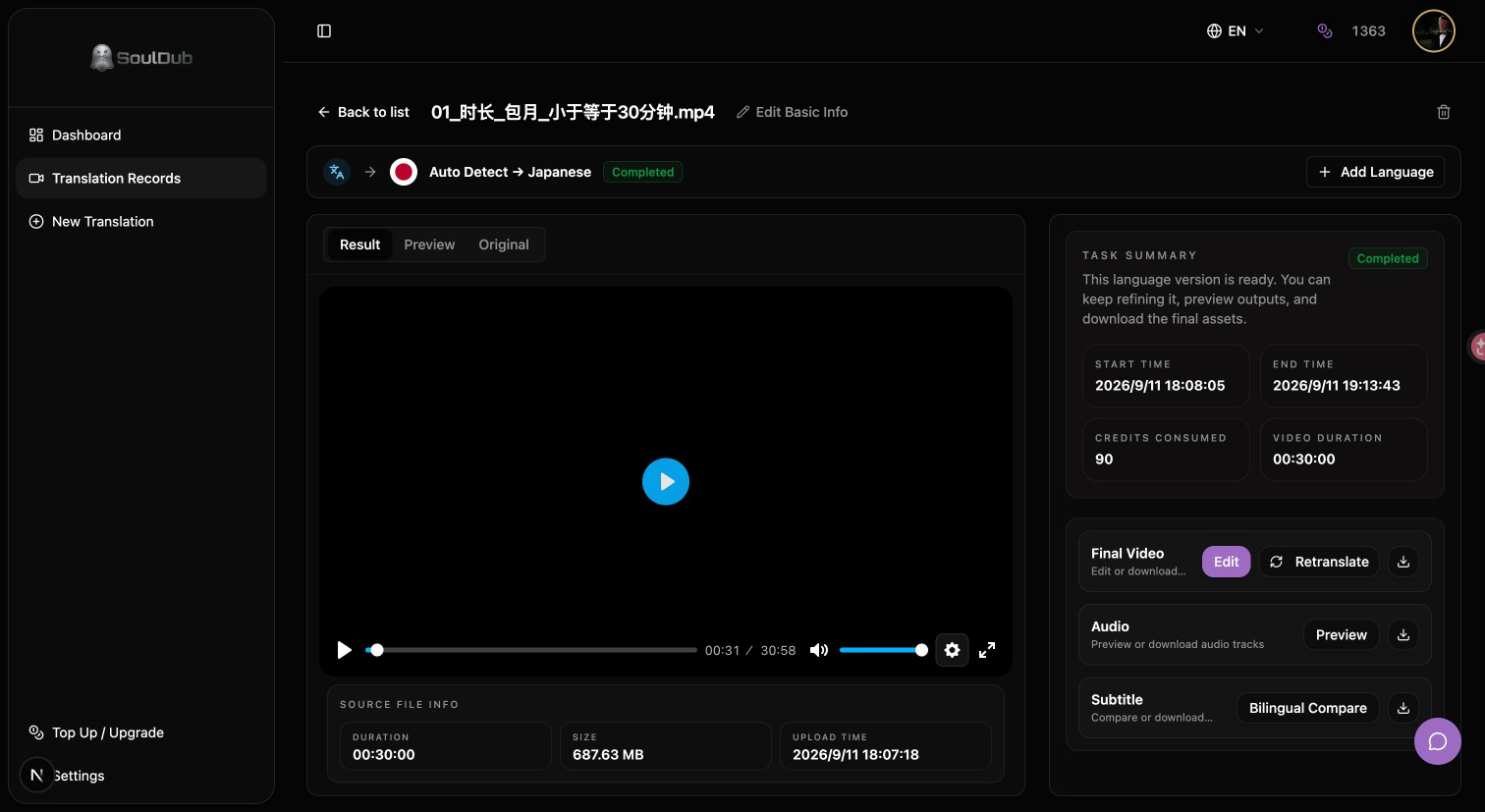Viewport: 1485px width, 812px height.
Task: Switch to the Result tab
Action: (359, 244)
